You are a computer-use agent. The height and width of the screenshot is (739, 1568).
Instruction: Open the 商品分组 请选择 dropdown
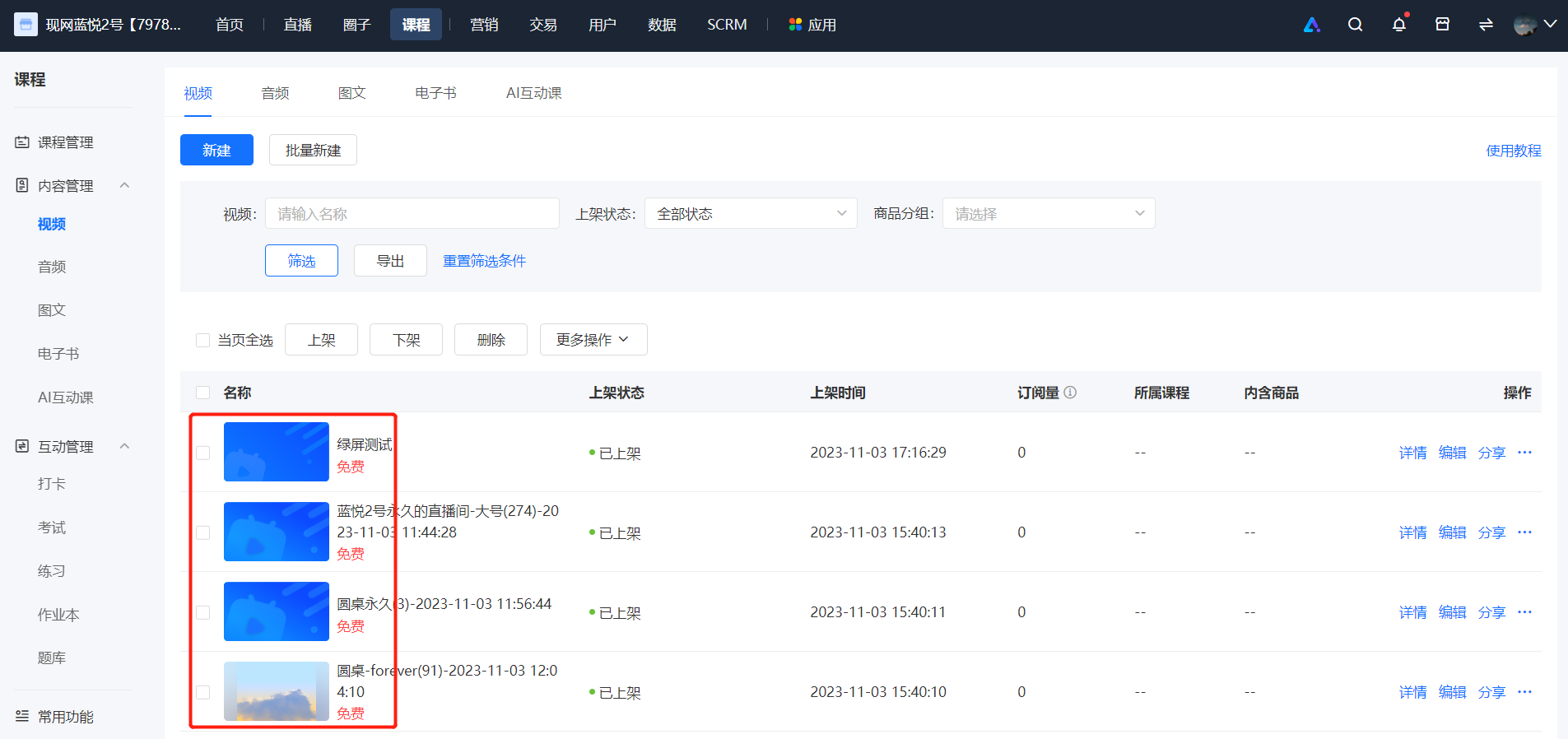1049,213
